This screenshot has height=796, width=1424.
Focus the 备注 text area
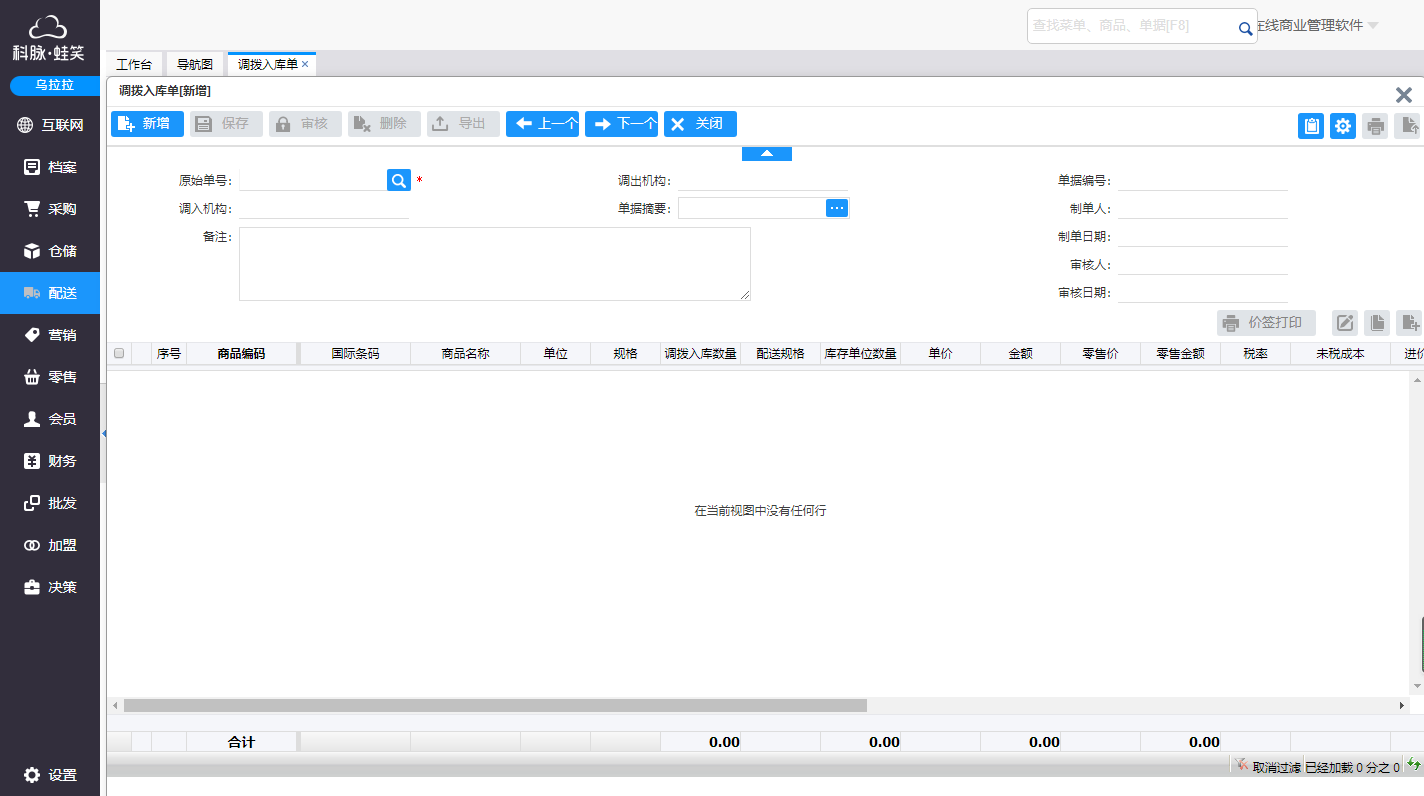coord(494,264)
